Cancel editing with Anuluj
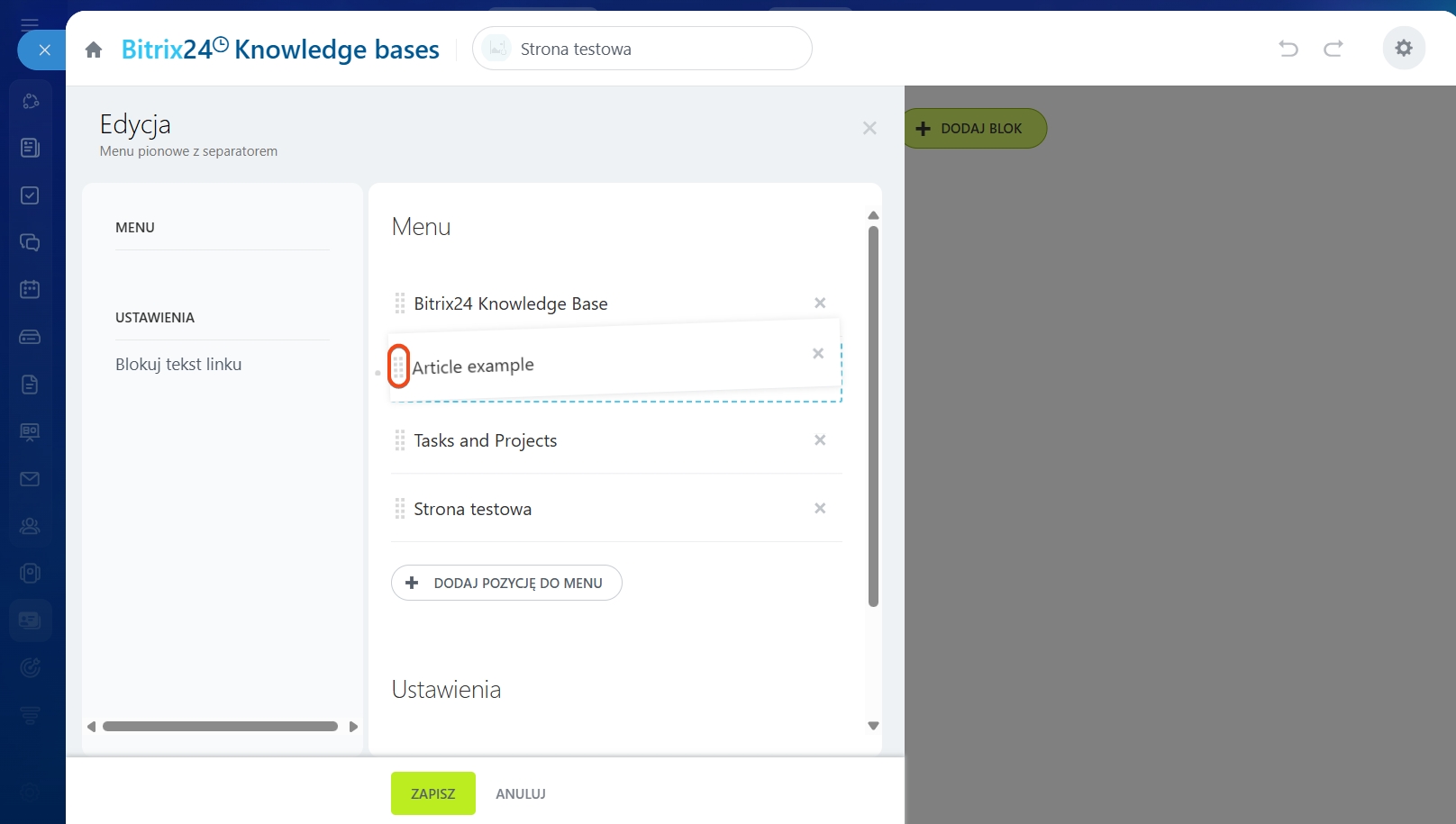This screenshot has width=1456, height=824. pos(521,793)
